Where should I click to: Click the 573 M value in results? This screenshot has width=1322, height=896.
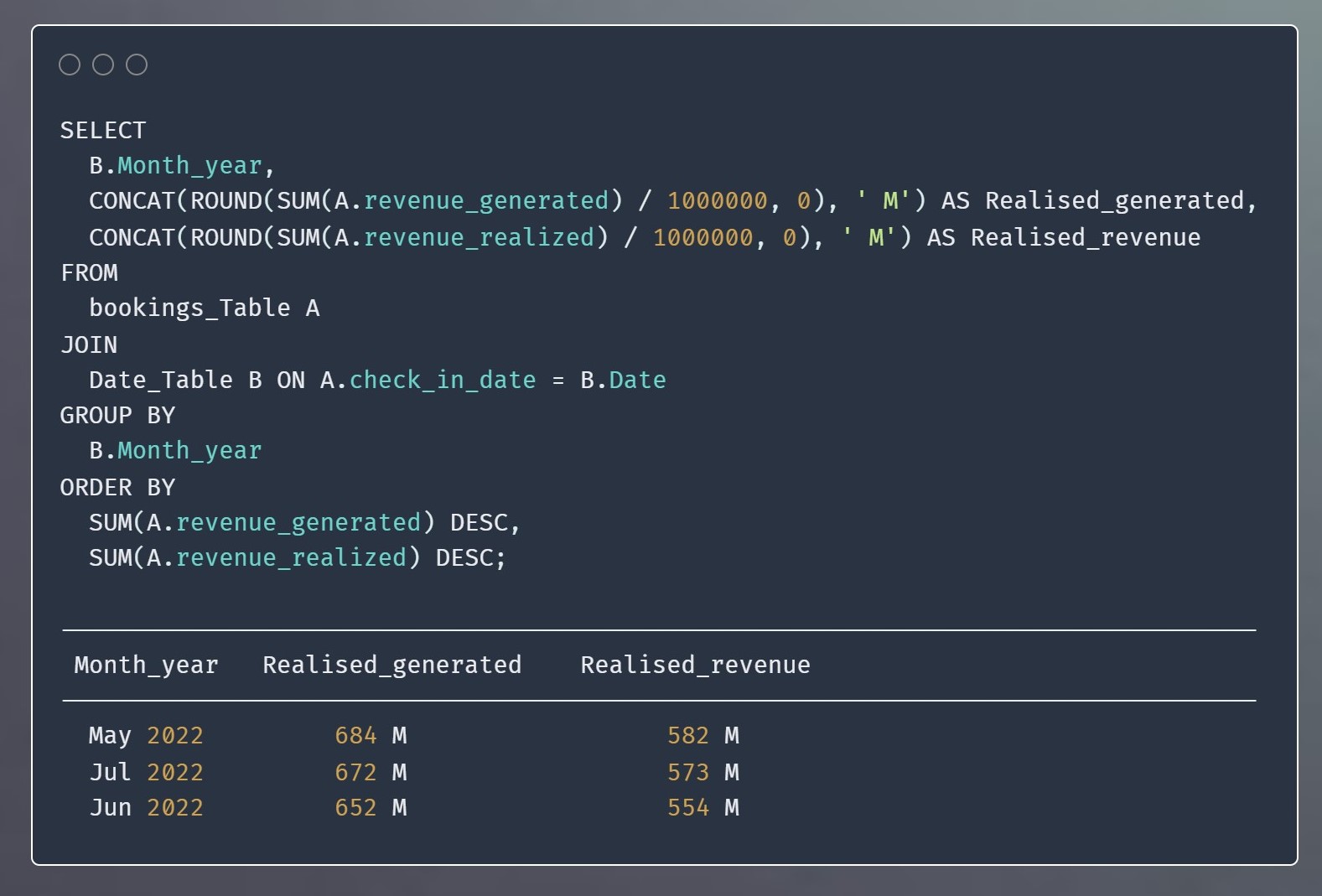tap(702, 772)
